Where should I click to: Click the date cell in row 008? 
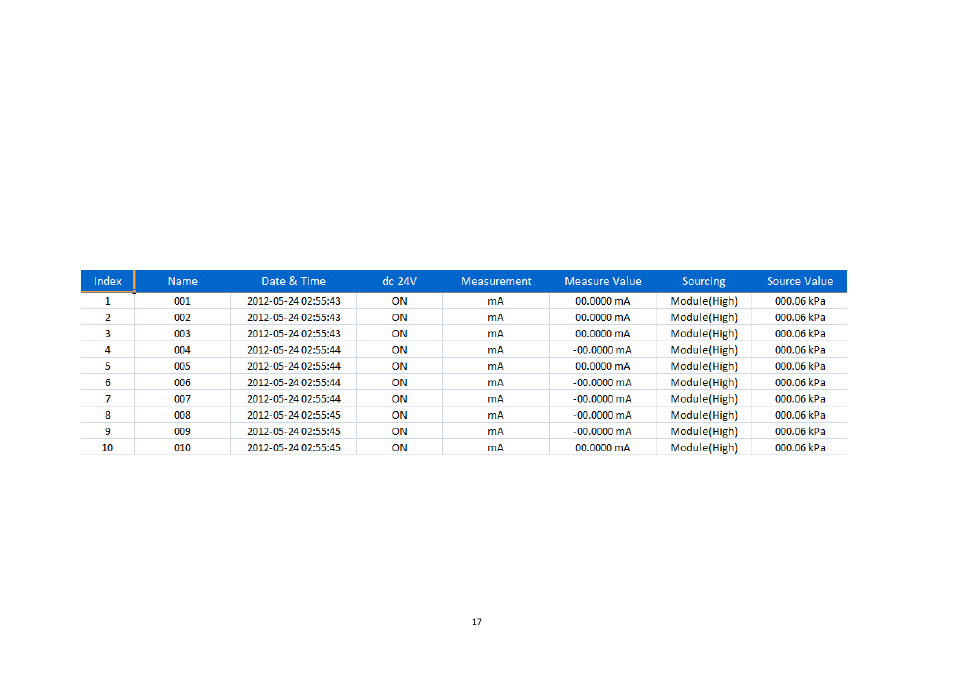tap(294, 415)
